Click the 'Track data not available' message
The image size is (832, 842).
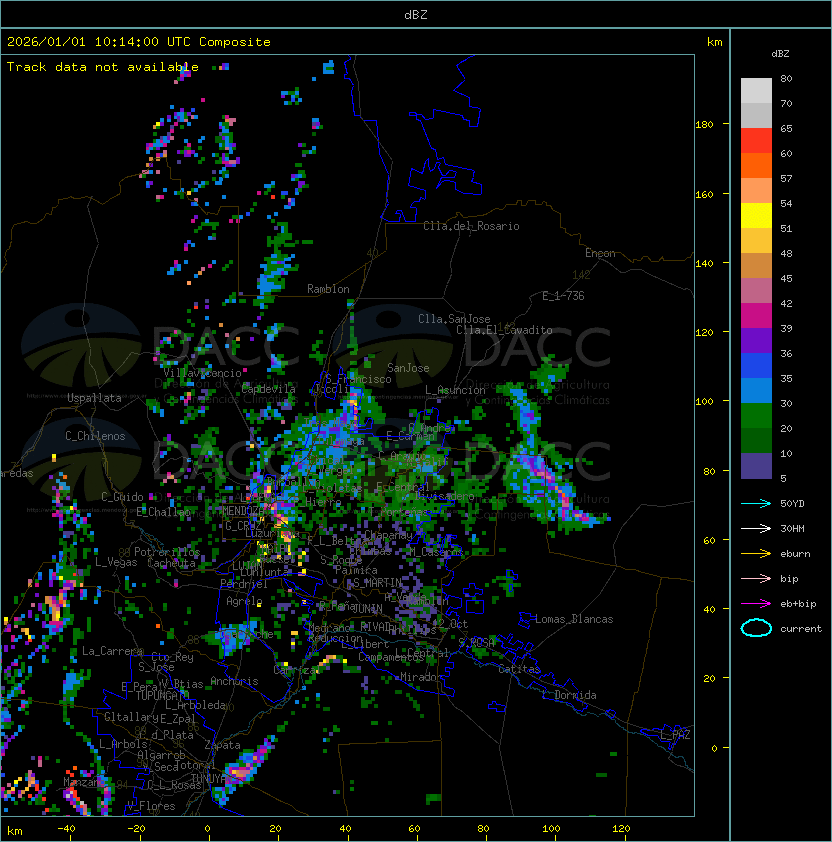pyautogui.click(x=103, y=67)
